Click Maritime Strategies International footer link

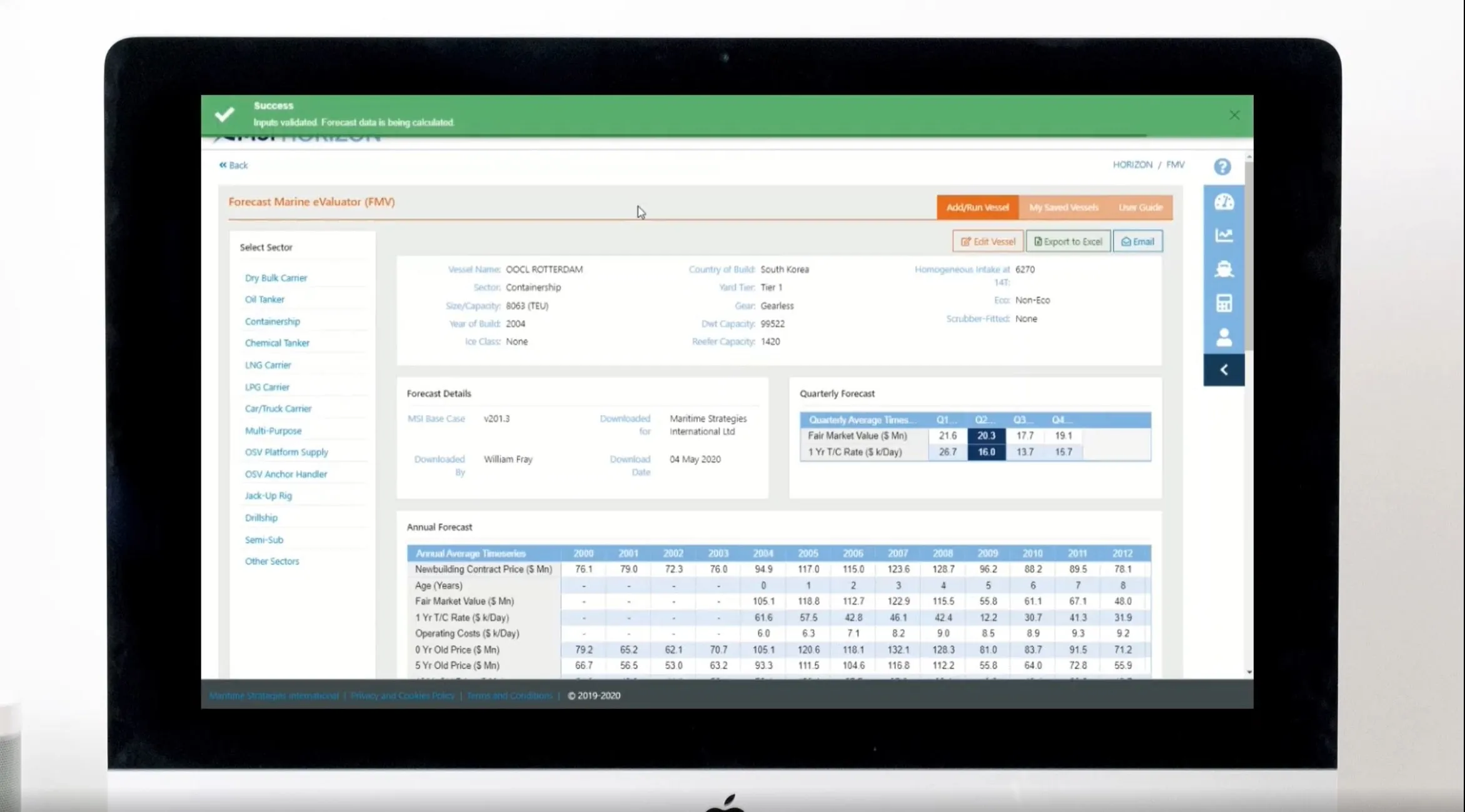(x=274, y=696)
